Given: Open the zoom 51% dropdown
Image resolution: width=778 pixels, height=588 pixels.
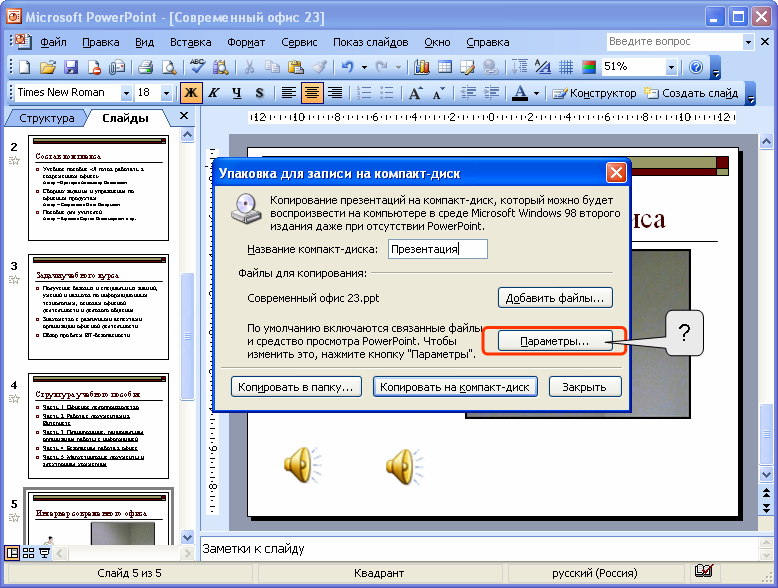Looking at the screenshot, I should click(x=671, y=67).
